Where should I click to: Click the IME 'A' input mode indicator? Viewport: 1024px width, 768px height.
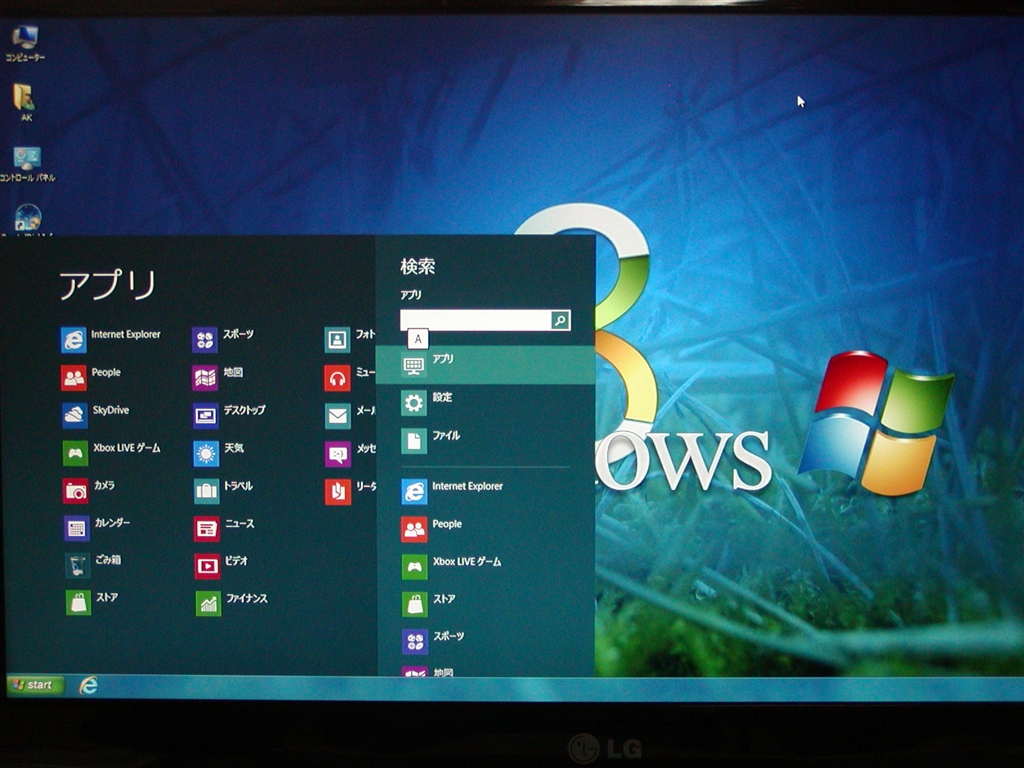[418, 339]
